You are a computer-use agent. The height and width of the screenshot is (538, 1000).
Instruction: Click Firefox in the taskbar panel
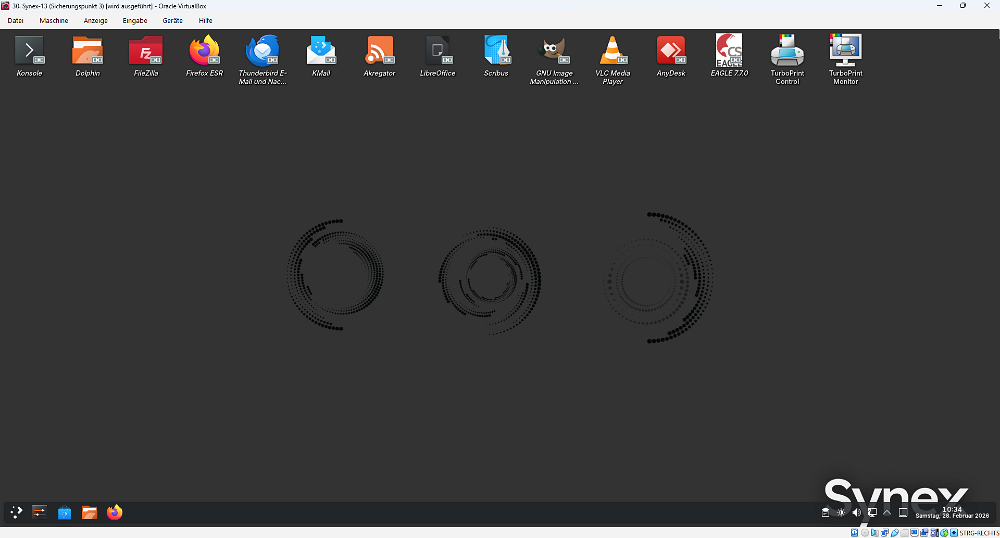[114, 513]
